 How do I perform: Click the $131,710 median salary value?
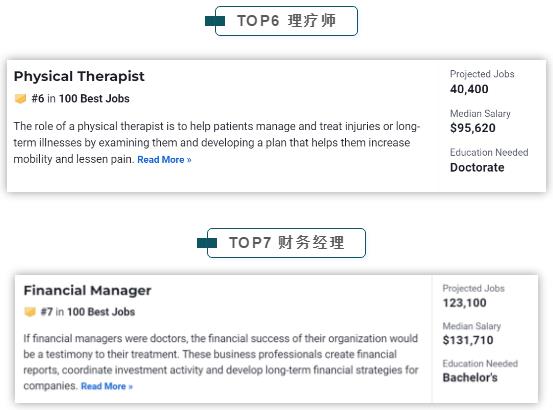468,340
